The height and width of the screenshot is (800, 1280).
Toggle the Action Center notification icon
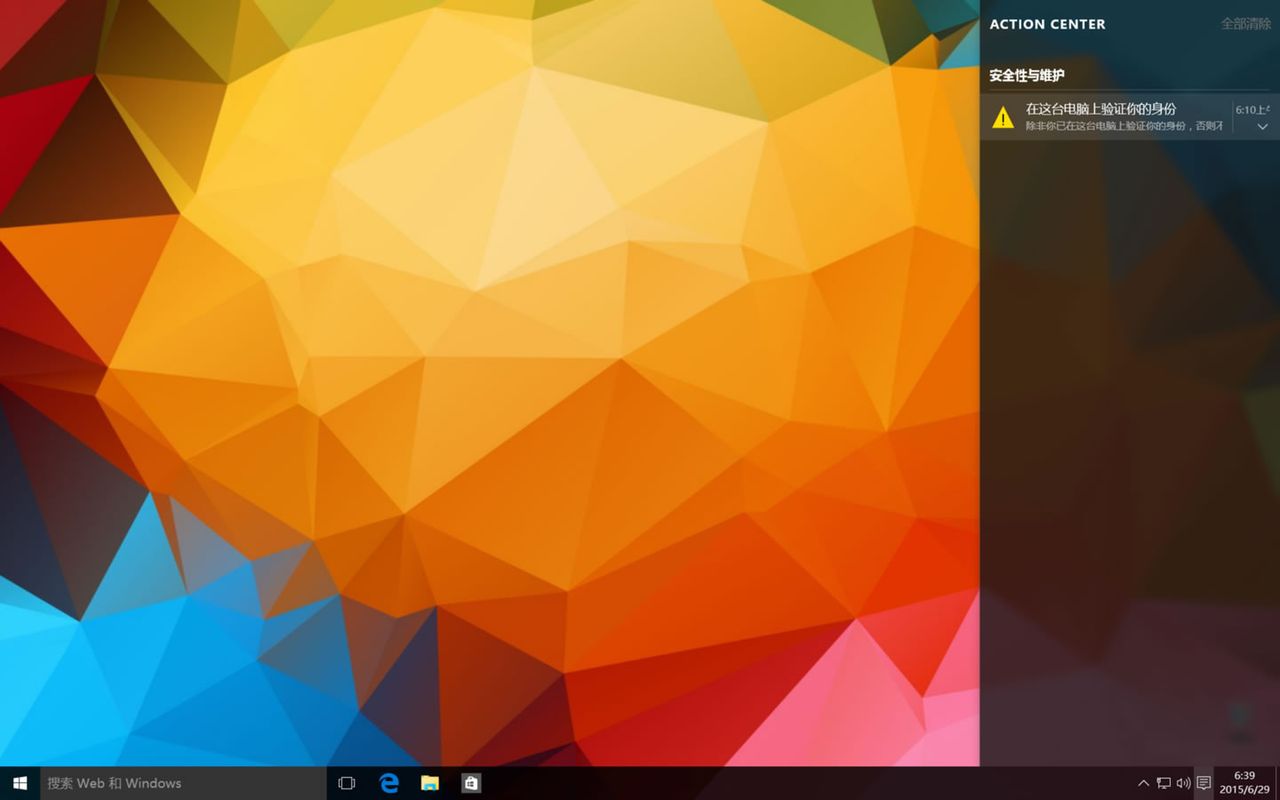(x=1204, y=783)
